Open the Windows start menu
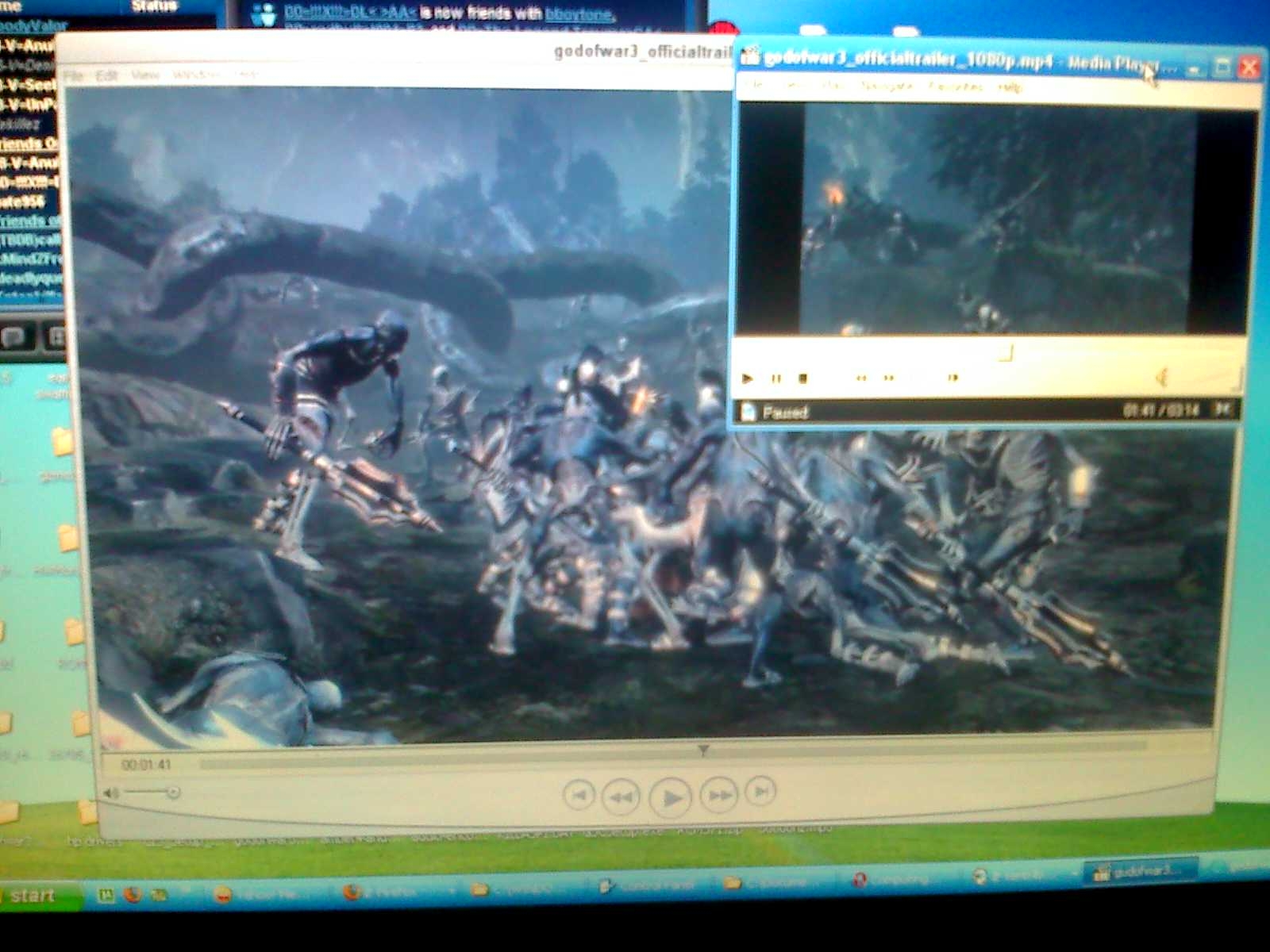The height and width of the screenshot is (952, 1270). [x=38, y=896]
